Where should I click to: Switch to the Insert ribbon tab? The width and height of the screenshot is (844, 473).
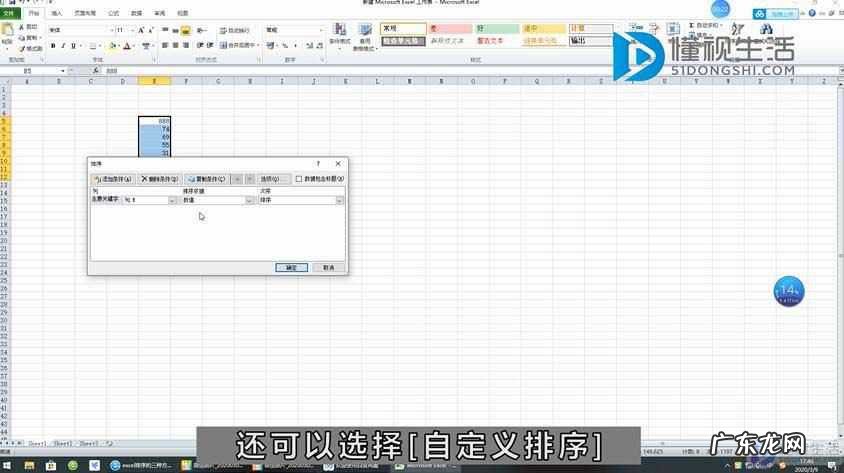57,13
